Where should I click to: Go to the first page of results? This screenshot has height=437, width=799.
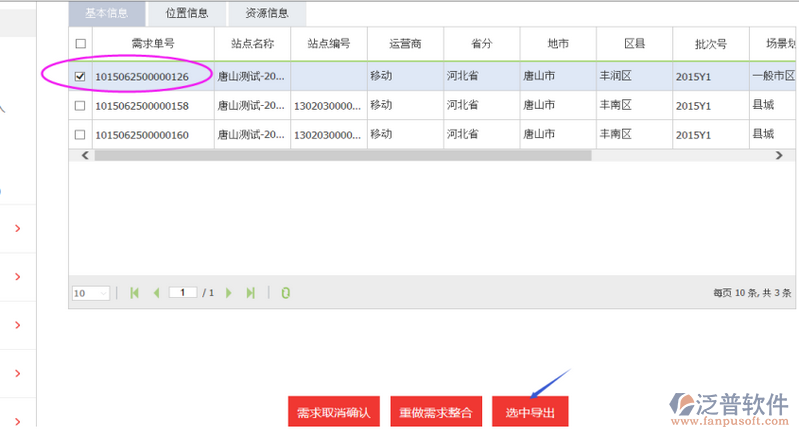(x=134, y=293)
